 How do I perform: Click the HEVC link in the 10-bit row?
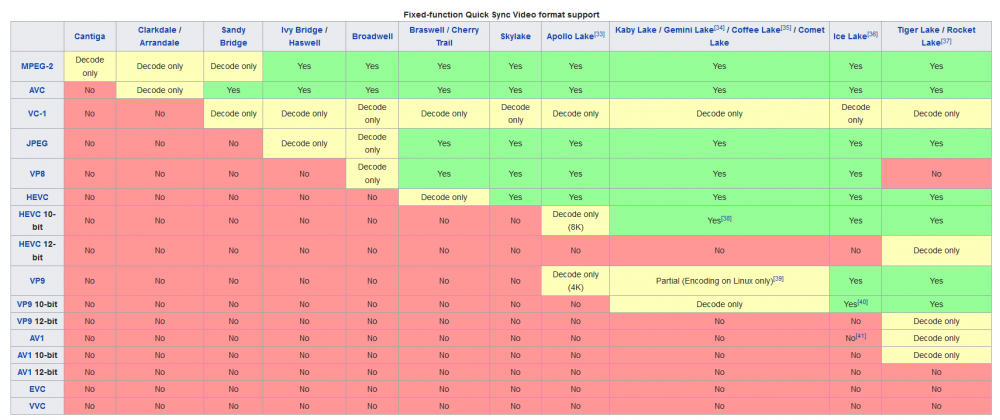coord(29,214)
